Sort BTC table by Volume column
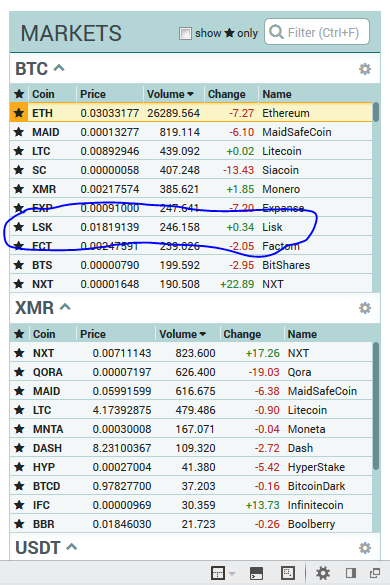Viewport: 390px width, 585px height. pos(170,94)
